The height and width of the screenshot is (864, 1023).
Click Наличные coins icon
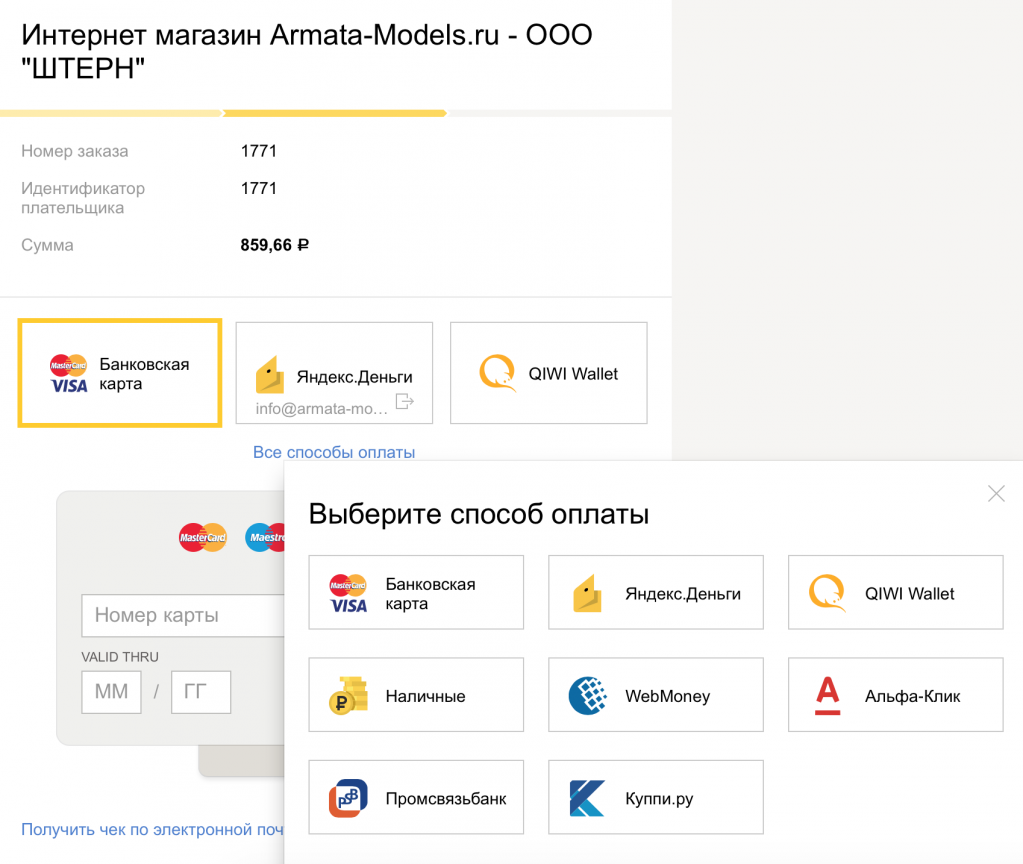tap(349, 695)
